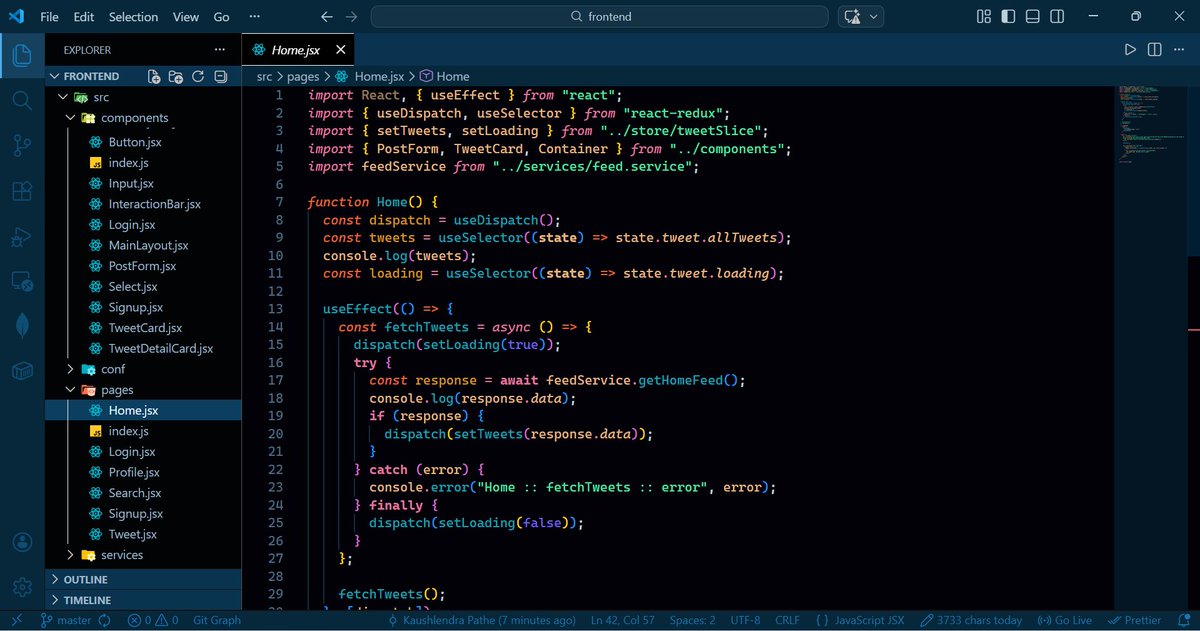Click Ln 42, Col 57 position
The image size is (1200, 631).
tap(623, 620)
